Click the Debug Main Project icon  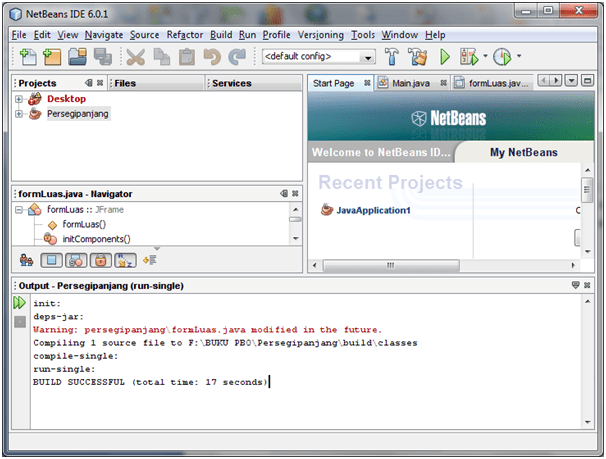point(469,57)
